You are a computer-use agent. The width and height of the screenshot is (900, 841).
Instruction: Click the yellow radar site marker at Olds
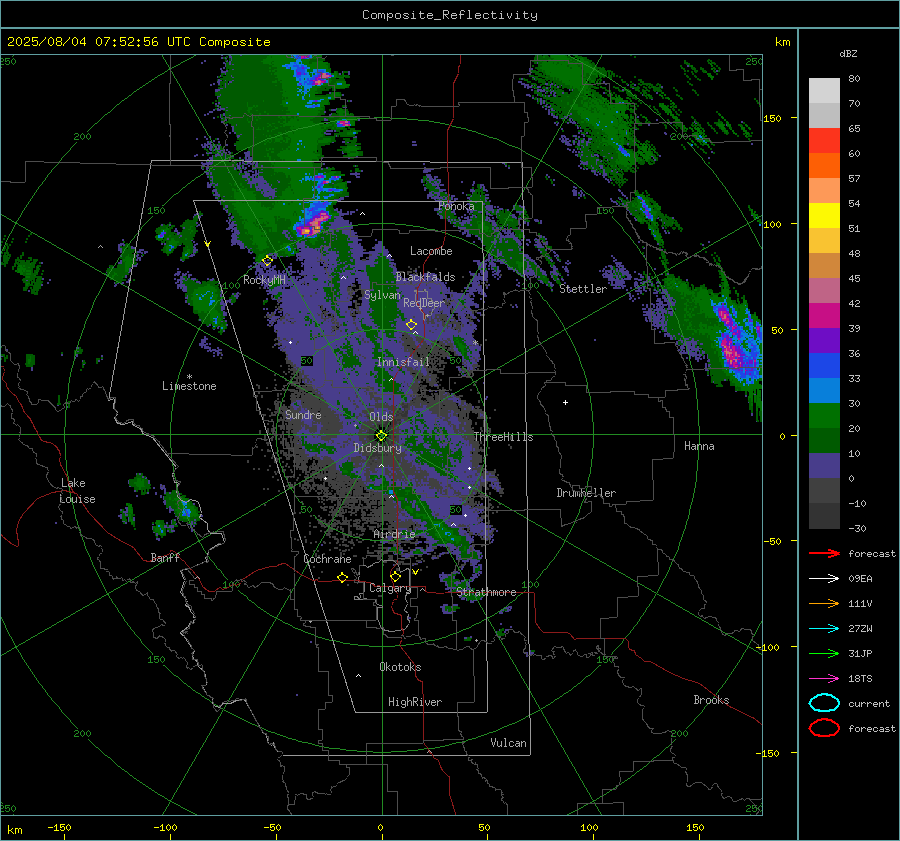[381, 435]
